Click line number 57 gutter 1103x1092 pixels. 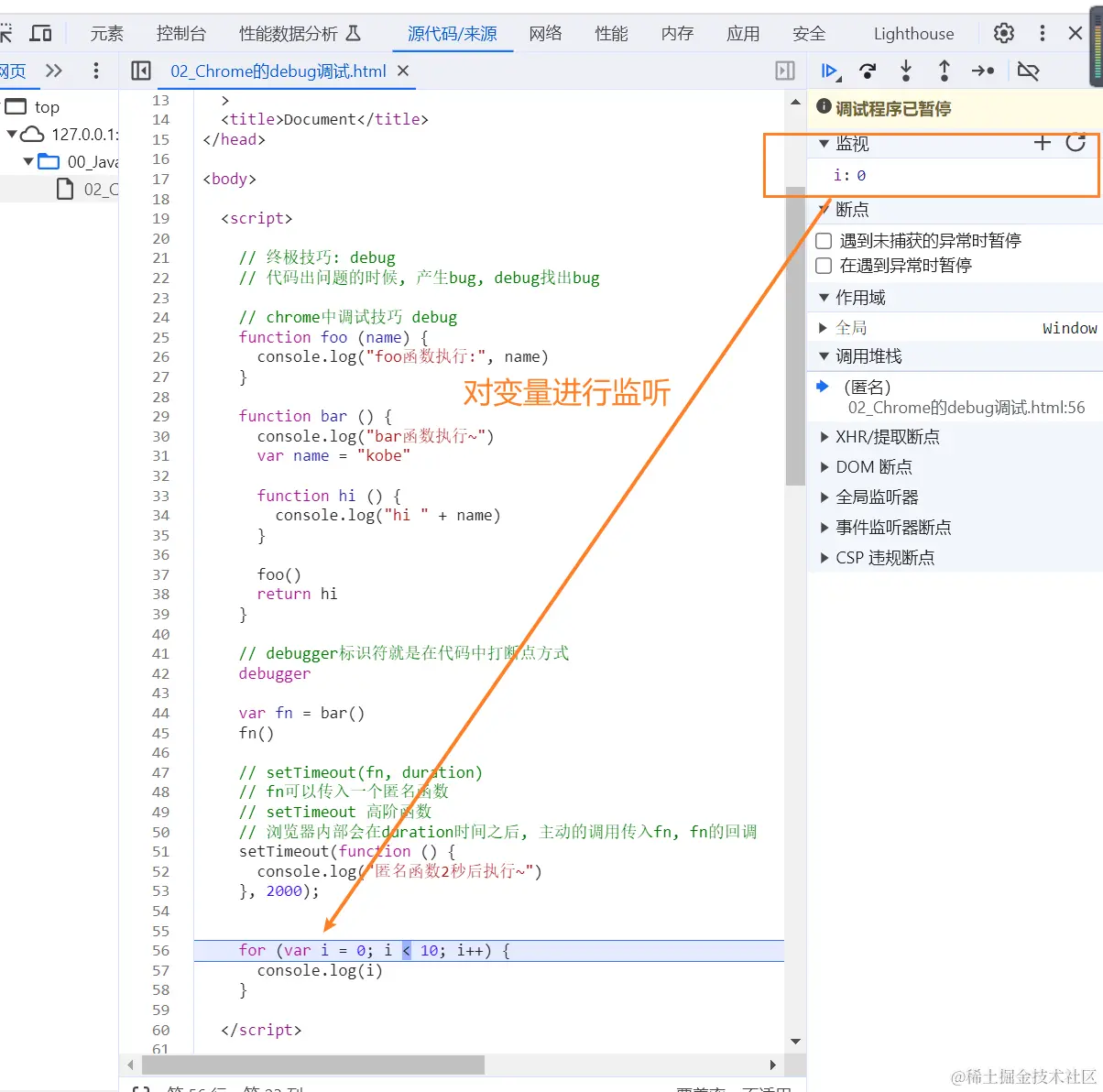(x=161, y=970)
